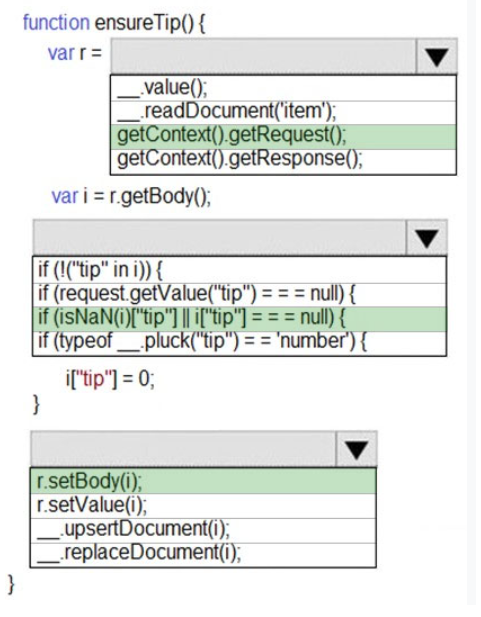This screenshot has width=481, height=617.
Task: Choose getContext().getRequest(); option
Action: click(x=283, y=137)
